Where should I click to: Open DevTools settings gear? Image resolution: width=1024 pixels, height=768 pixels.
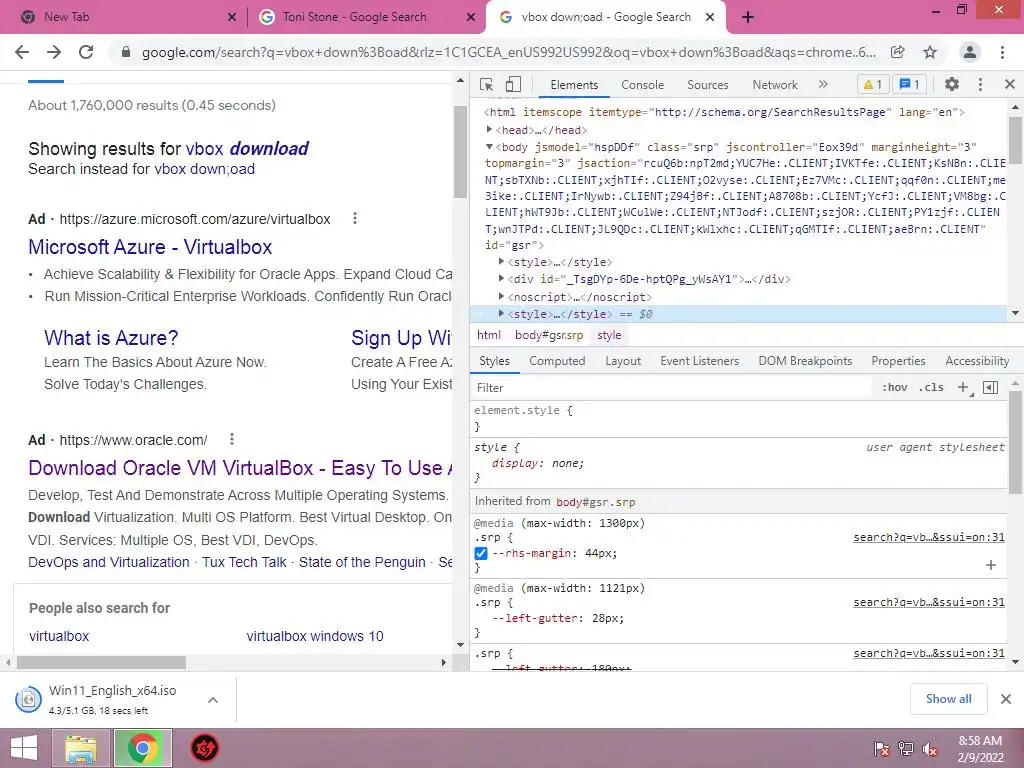pos(952,84)
